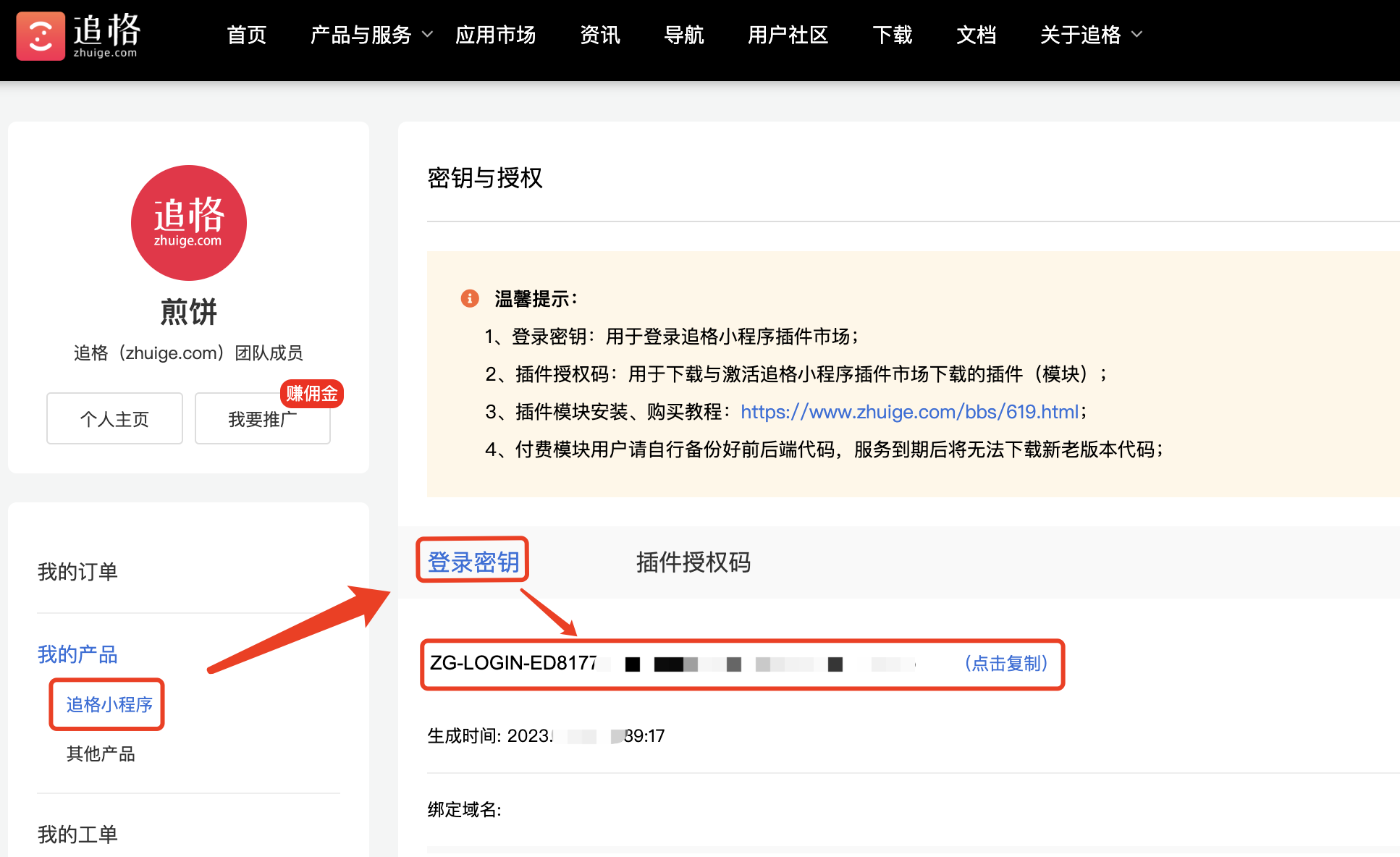Viewport: 1400px width, 857px height.
Task: Click the username 煎饼
Action: coord(189,312)
